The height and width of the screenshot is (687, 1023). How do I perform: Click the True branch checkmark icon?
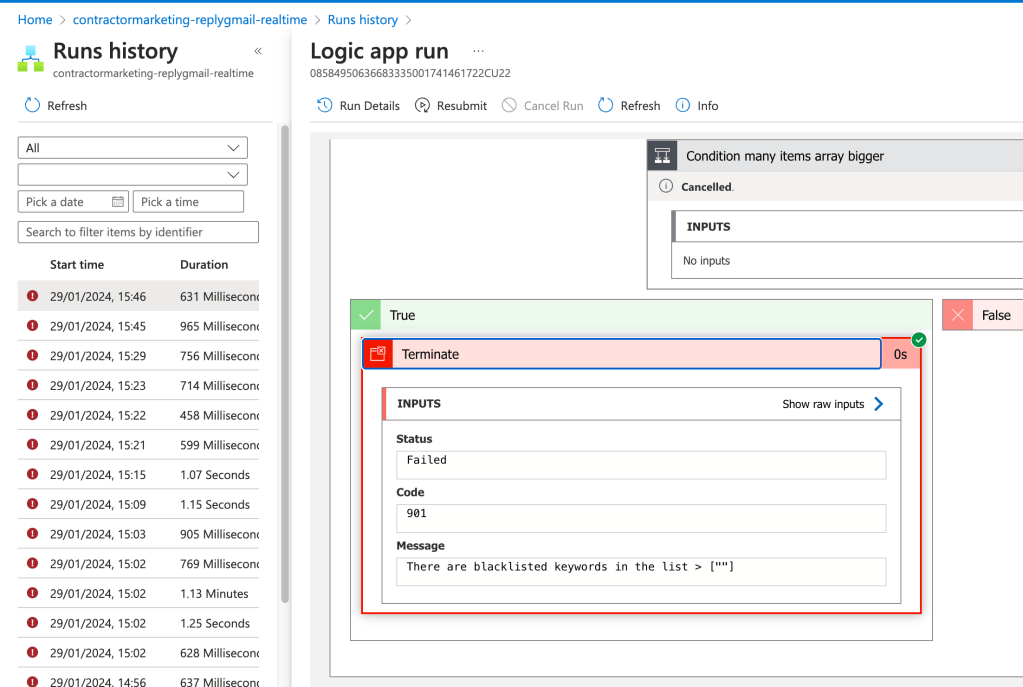(x=366, y=315)
